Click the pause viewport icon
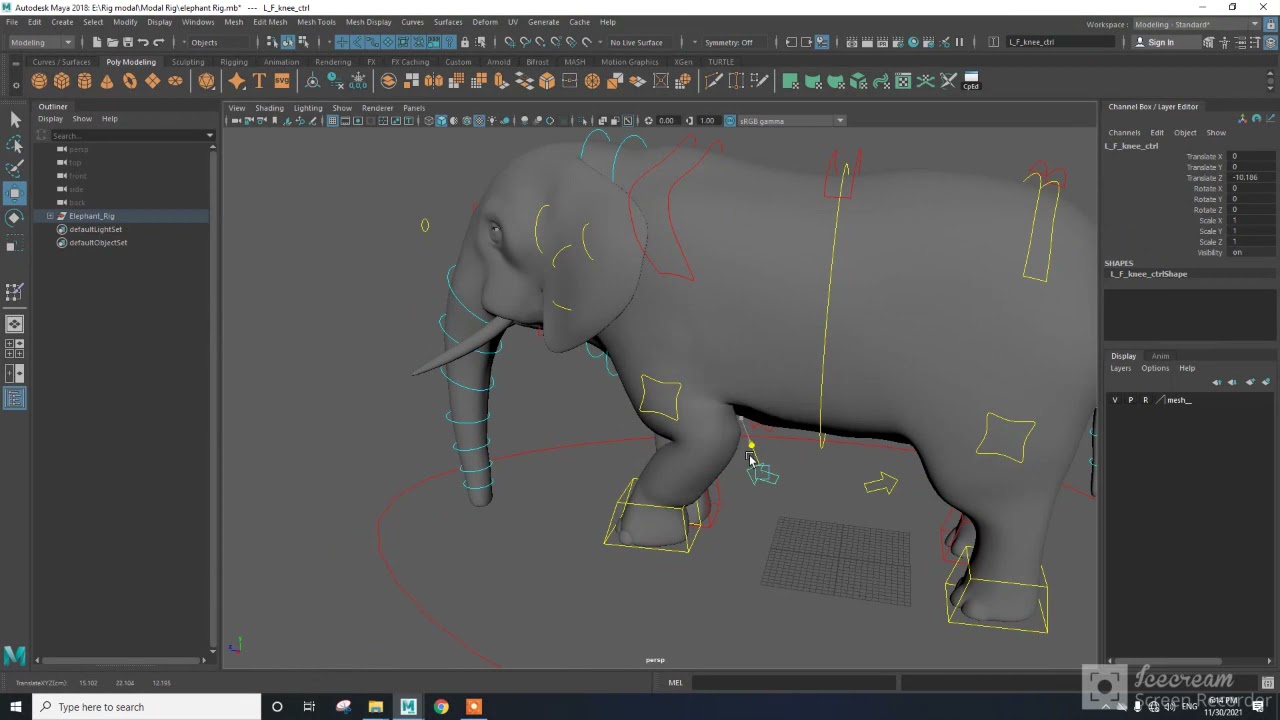The image size is (1280, 720). tap(959, 42)
